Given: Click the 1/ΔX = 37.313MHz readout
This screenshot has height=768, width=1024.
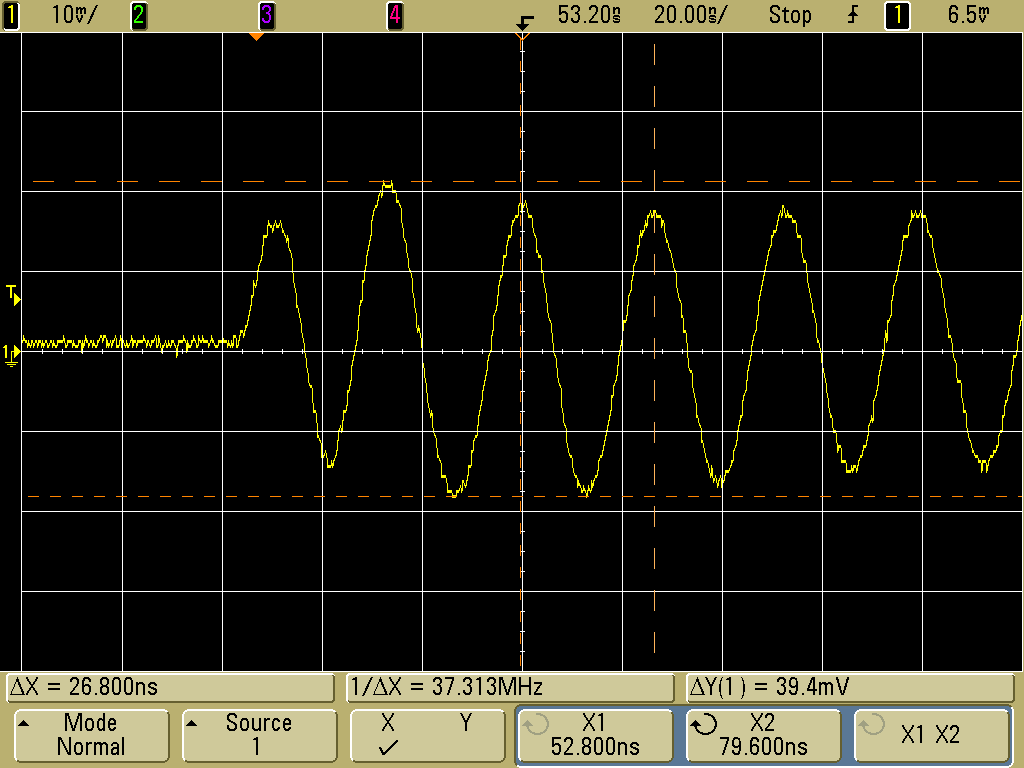Looking at the screenshot, I should click(511, 687).
